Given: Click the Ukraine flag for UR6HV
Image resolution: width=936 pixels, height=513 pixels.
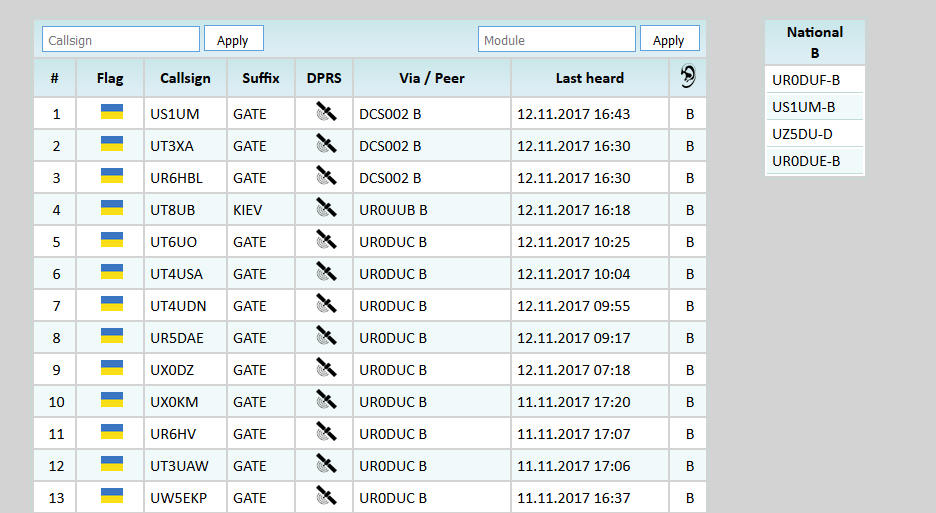Looking at the screenshot, I should click(x=111, y=433).
